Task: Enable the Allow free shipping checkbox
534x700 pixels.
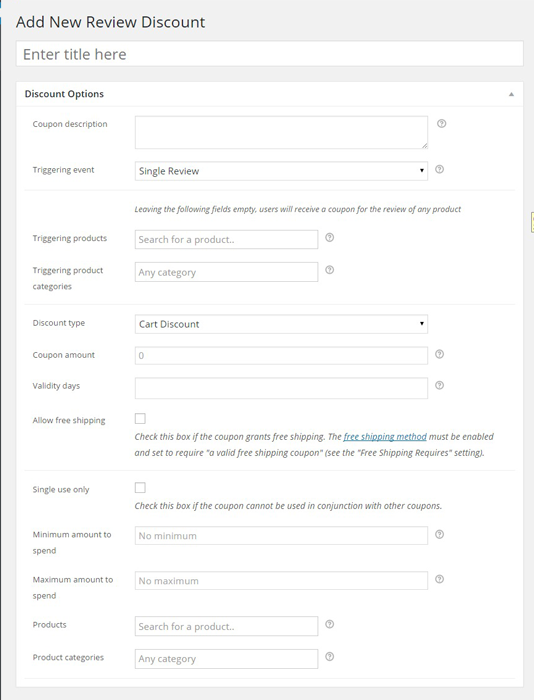Action: tap(140, 418)
